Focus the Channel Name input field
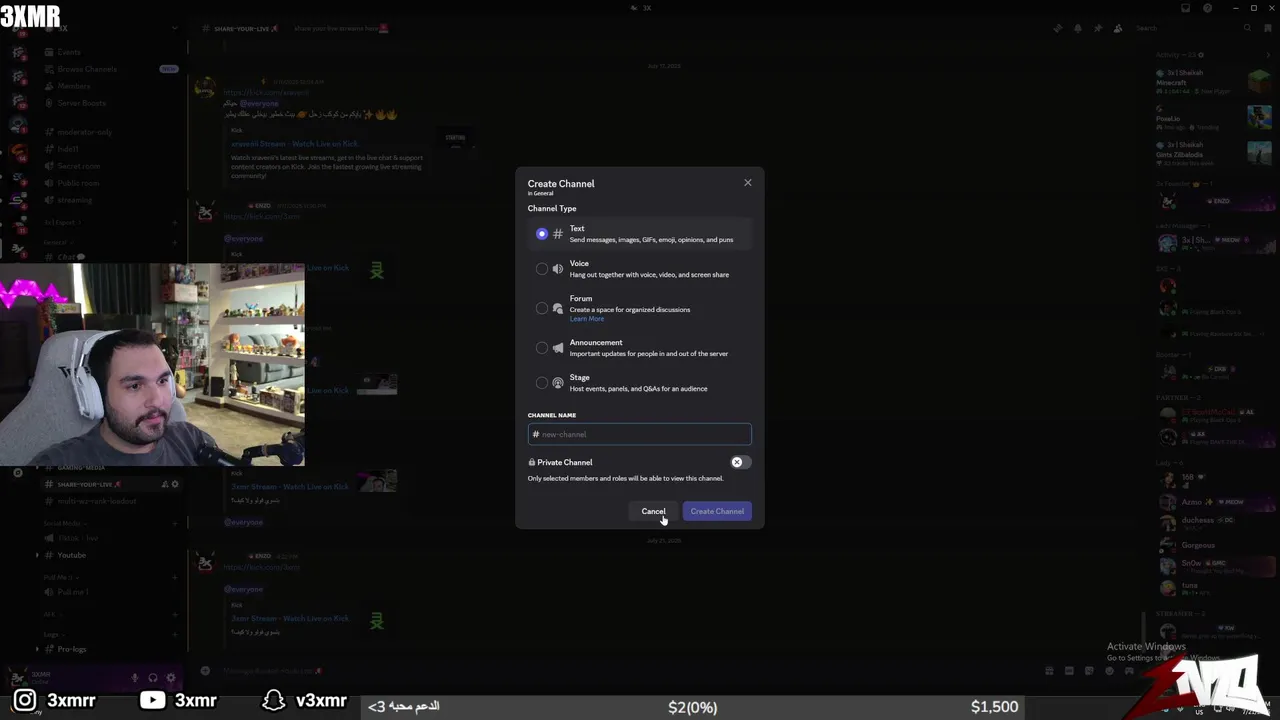Screen dimensions: 1280x720 click(640, 434)
